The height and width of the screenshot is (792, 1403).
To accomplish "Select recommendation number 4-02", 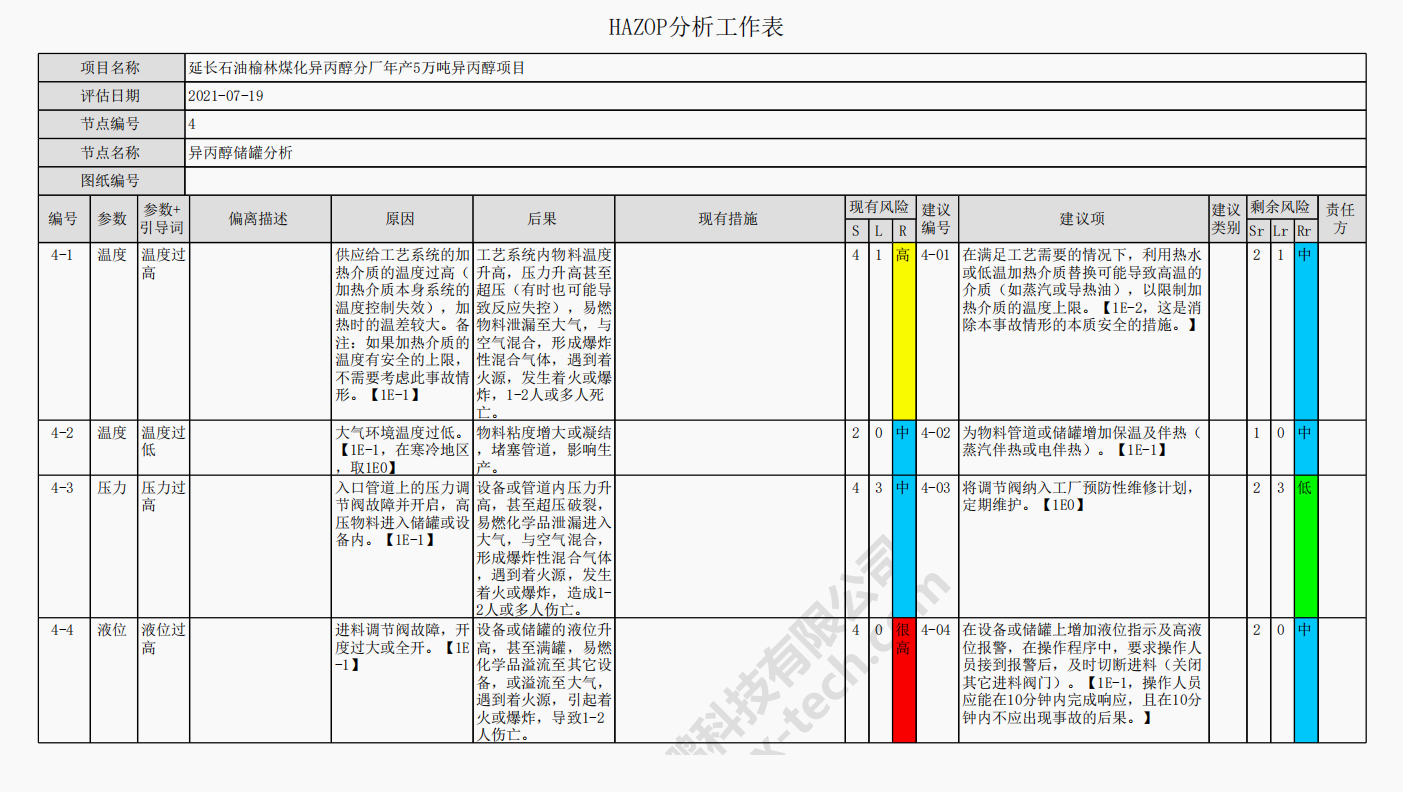I will [937, 447].
